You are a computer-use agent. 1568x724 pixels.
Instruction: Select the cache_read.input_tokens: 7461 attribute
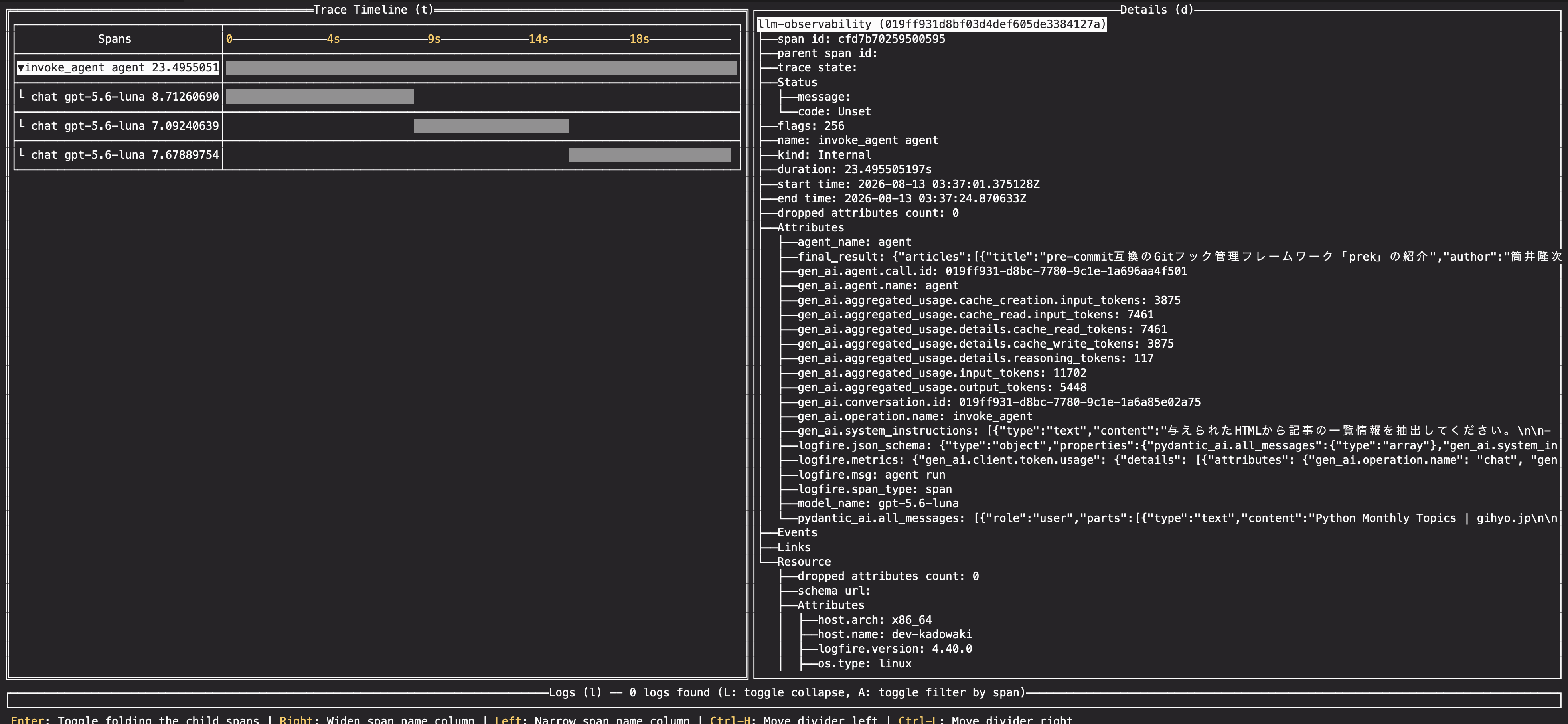point(975,315)
